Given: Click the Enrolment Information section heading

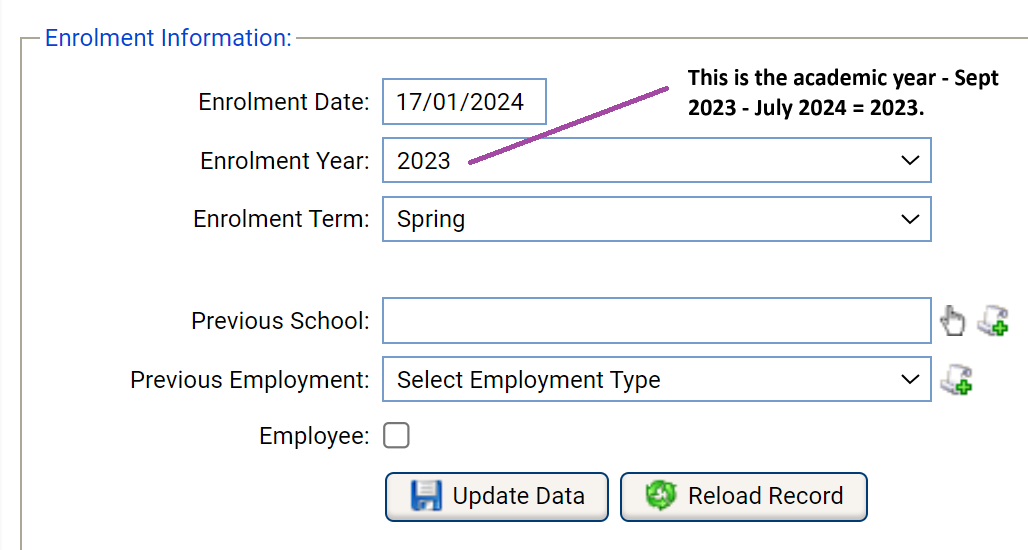Looking at the screenshot, I should [x=168, y=38].
